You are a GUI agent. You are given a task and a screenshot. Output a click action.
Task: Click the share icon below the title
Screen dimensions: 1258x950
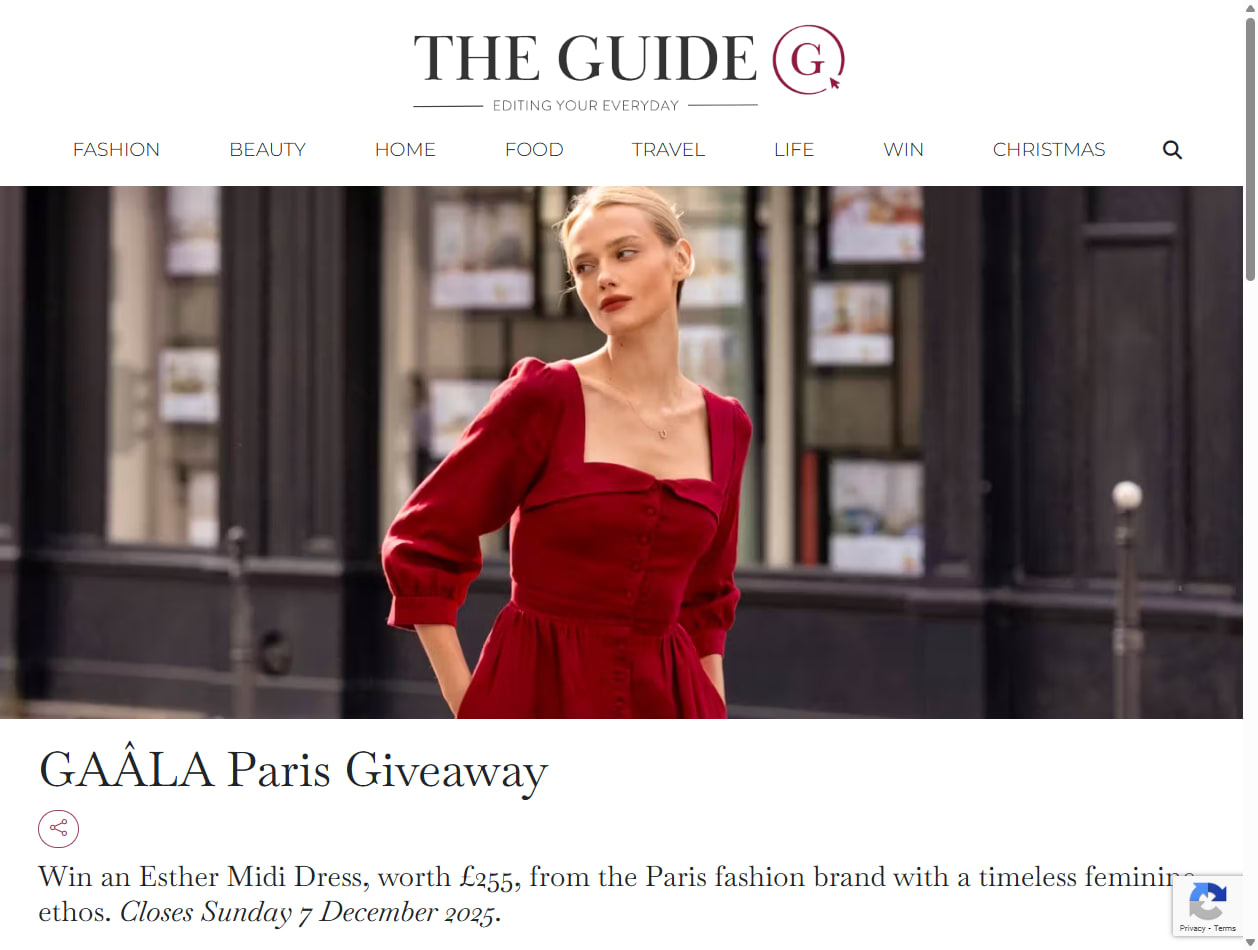[58, 829]
